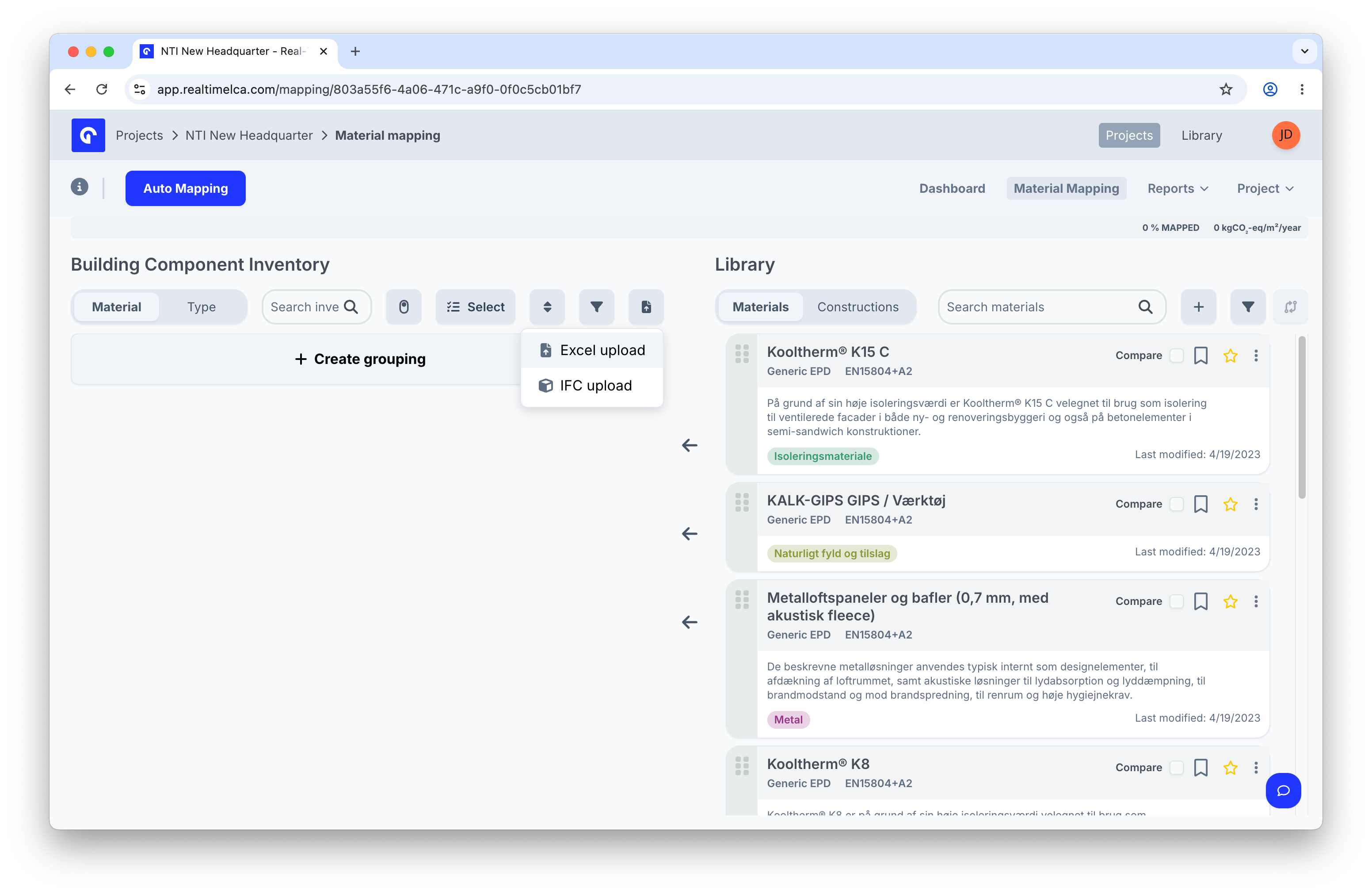
Task: Click the RealTime LCA logo icon
Action: coord(88,135)
